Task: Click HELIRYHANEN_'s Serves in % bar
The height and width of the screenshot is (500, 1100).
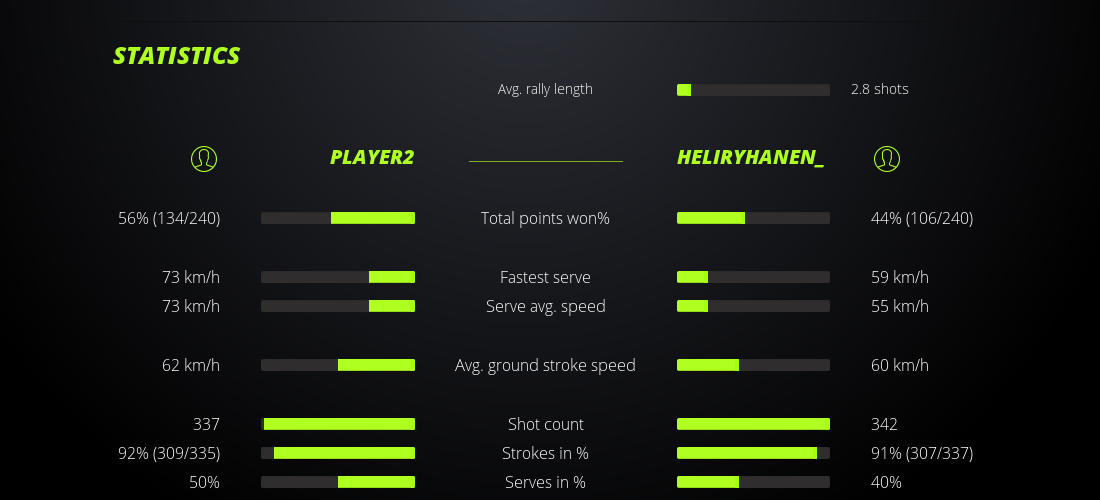Action: [753, 482]
